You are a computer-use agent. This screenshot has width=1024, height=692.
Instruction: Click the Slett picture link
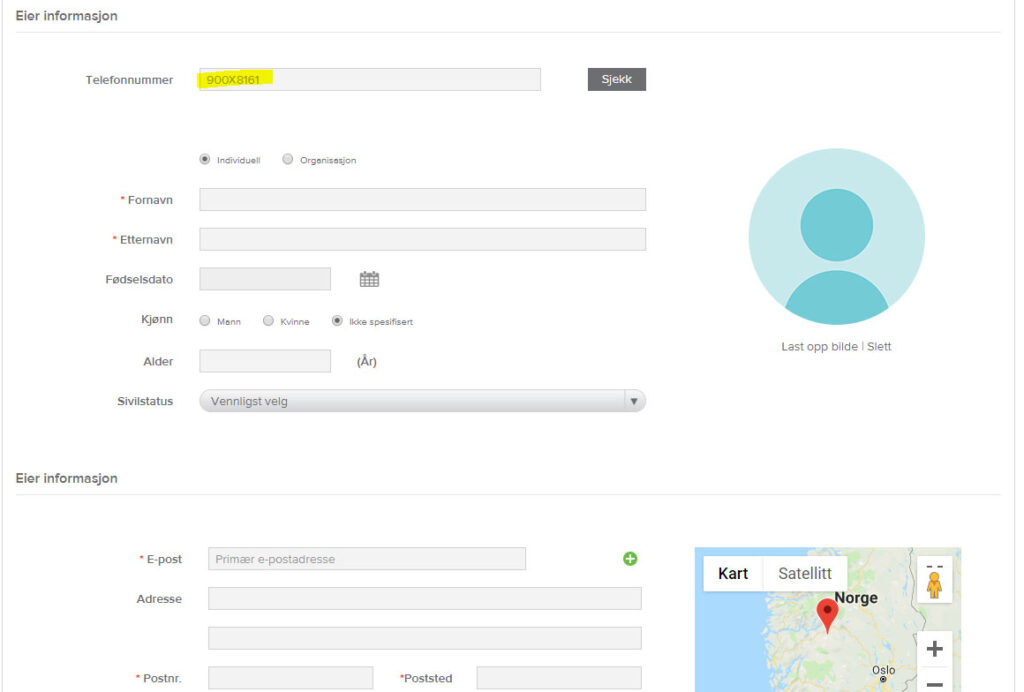tap(879, 347)
